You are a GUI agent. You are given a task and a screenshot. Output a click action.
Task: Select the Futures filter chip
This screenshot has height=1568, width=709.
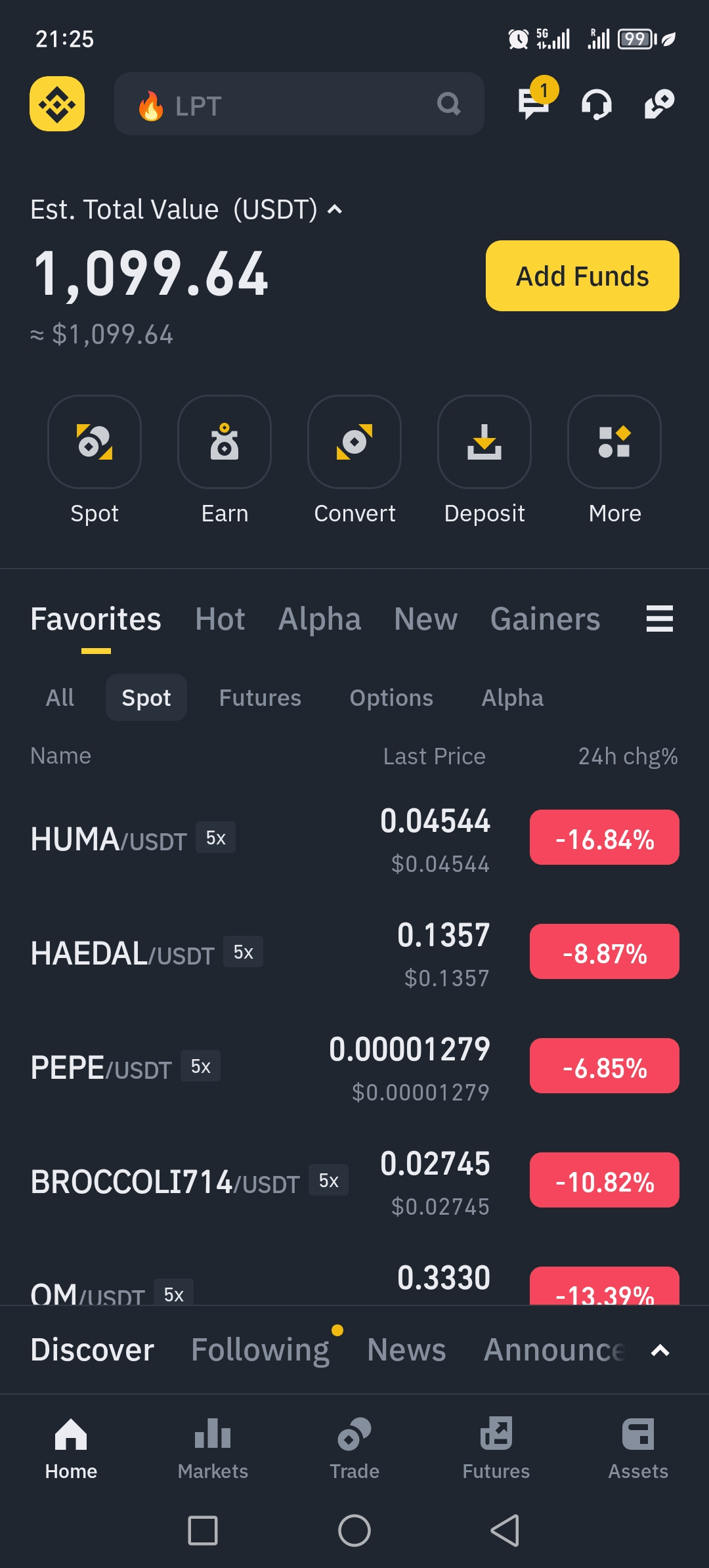click(260, 697)
